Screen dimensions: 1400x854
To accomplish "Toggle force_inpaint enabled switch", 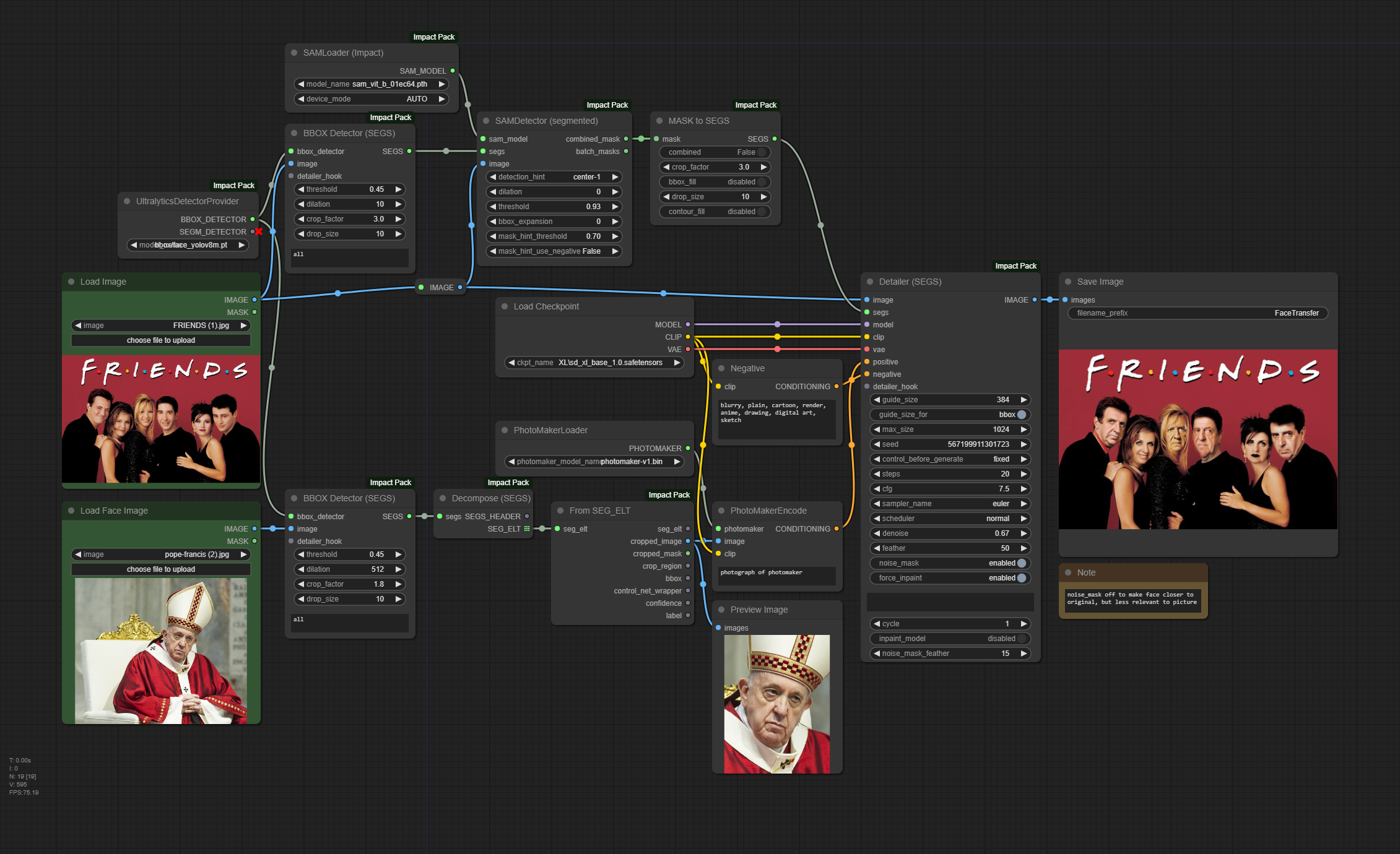I will tap(1021, 578).
